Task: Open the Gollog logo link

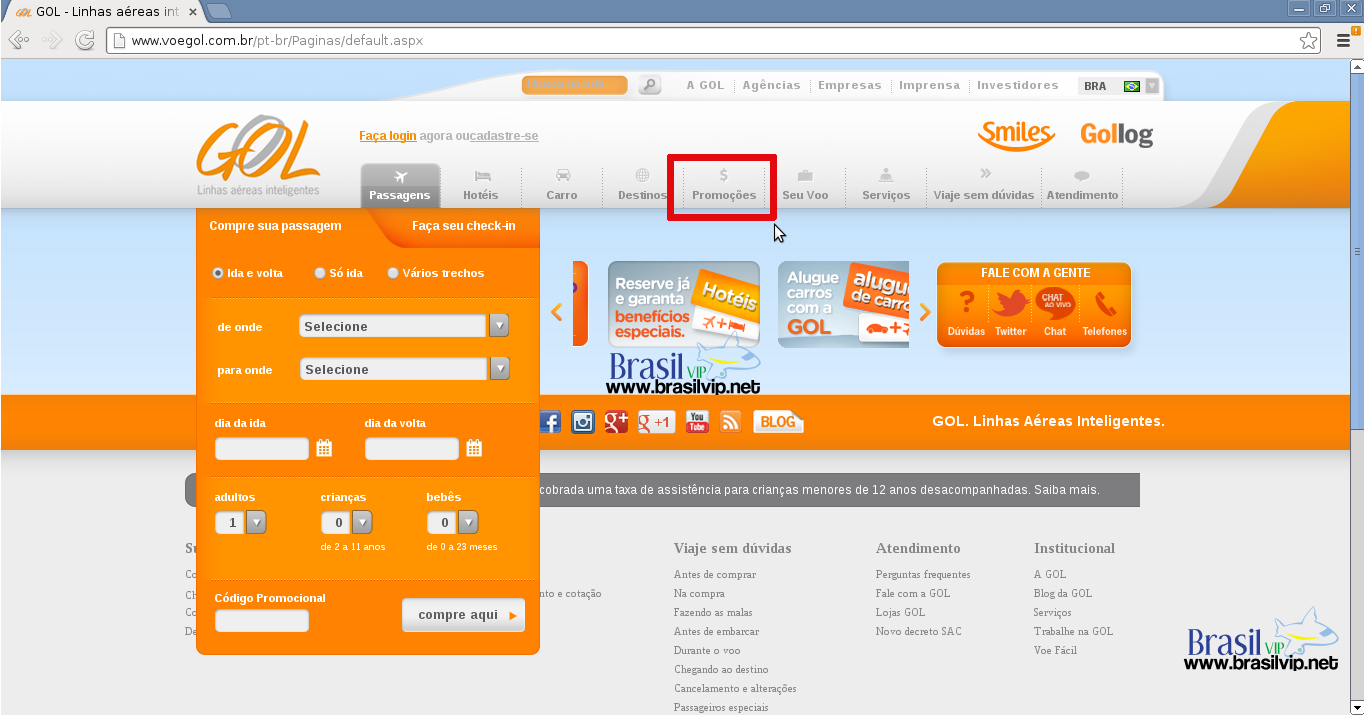Action: 1116,135
